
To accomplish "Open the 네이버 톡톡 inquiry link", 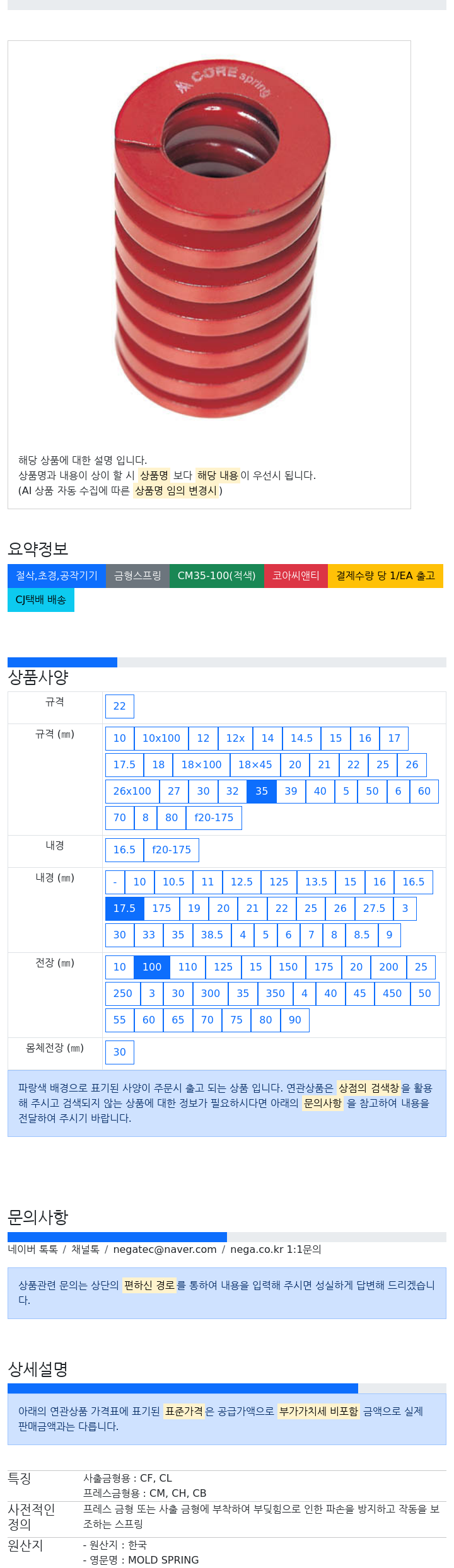I will [33, 1250].
